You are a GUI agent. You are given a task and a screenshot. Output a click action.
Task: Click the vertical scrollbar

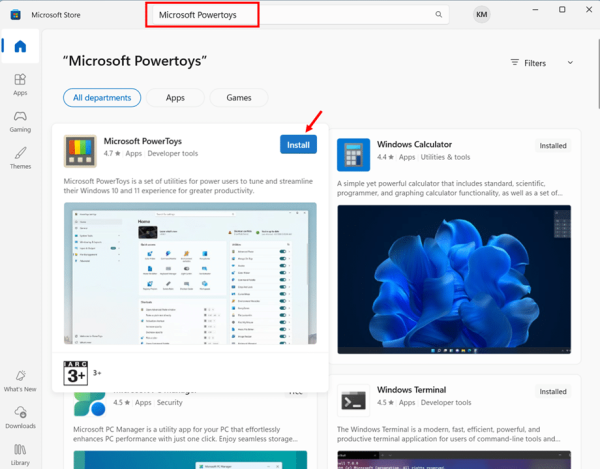point(598,73)
